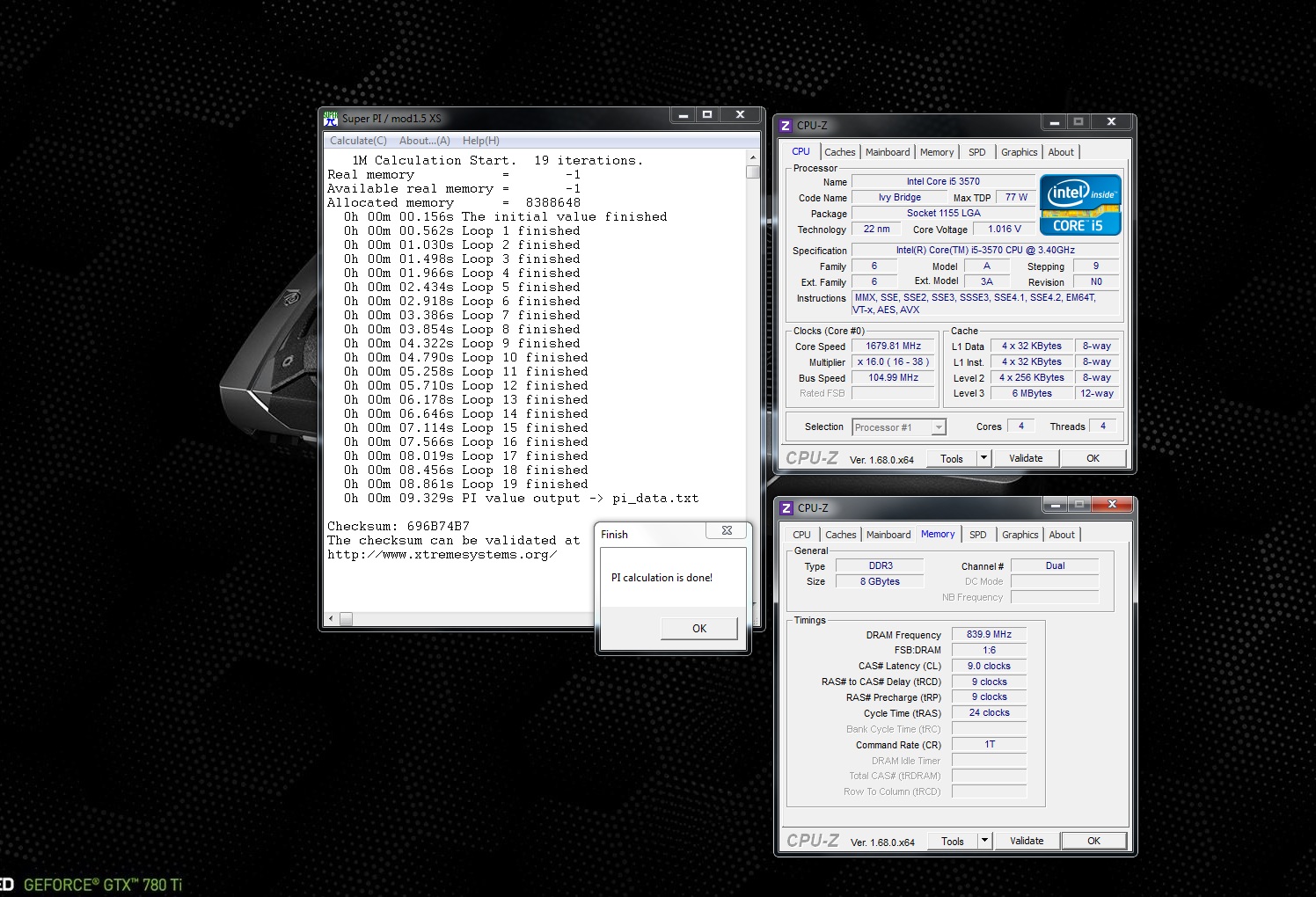This screenshot has width=1316, height=897.
Task: Click OK in the Finish dialog
Action: pos(699,628)
